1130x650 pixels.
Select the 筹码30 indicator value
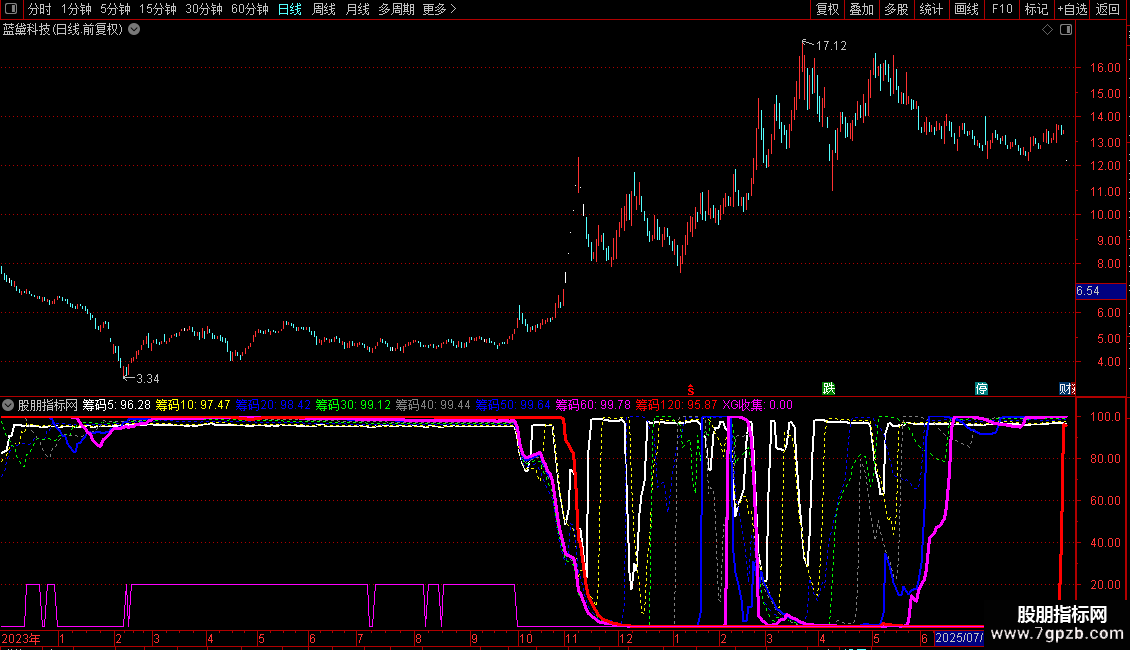(353, 405)
